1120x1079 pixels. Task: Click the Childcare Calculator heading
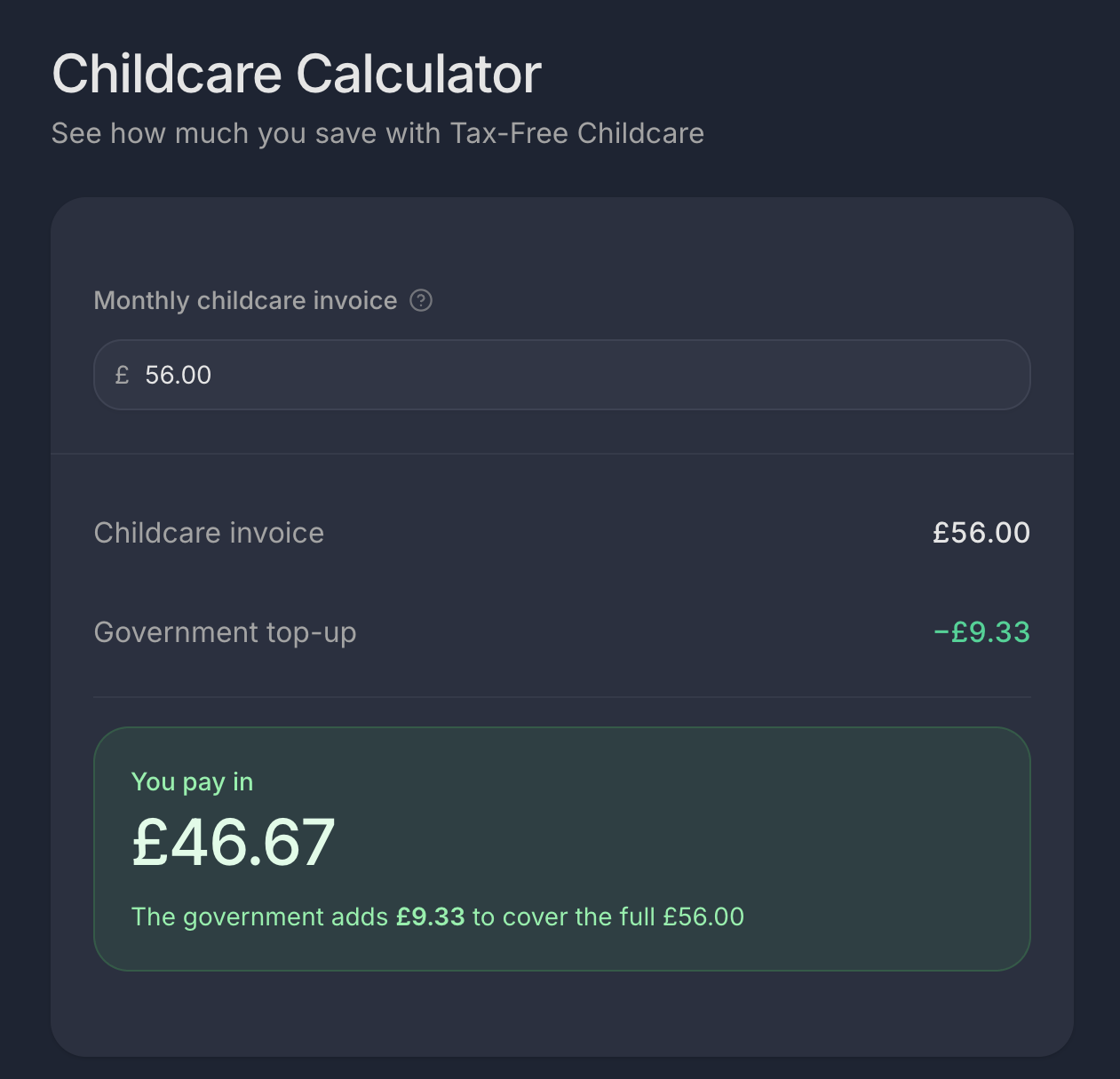click(x=297, y=73)
